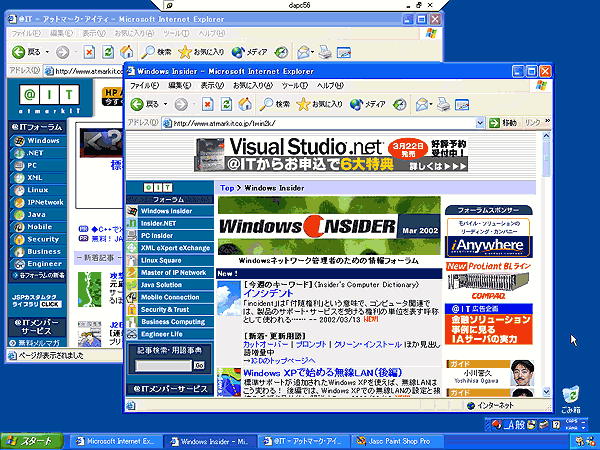Viewport: 600px width, 450px height.
Task: Open Help (ヘルプ) menu in Windows Insider window
Action: point(330,86)
